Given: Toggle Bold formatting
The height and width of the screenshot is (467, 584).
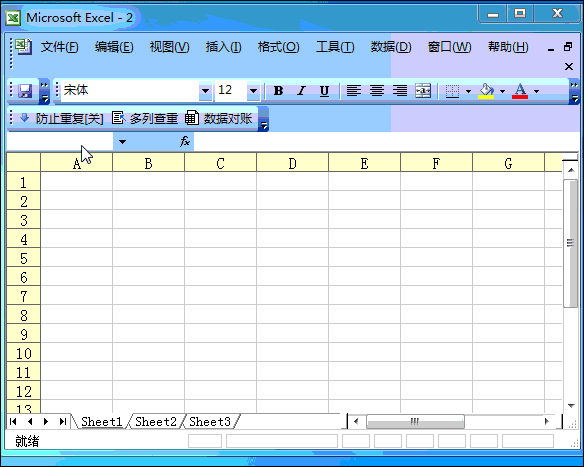Looking at the screenshot, I should point(278,90).
